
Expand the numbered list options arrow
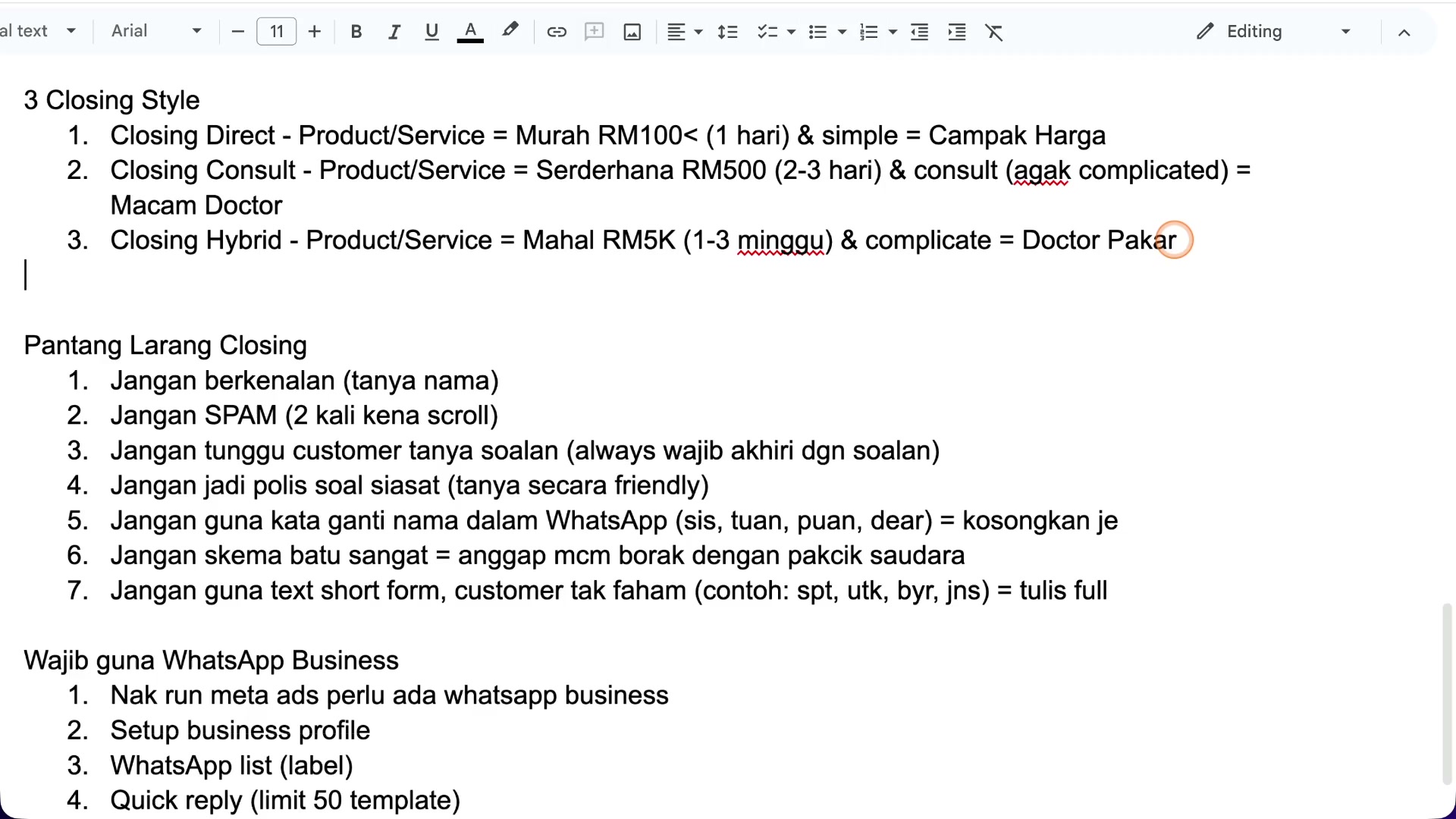[x=893, y=32]
